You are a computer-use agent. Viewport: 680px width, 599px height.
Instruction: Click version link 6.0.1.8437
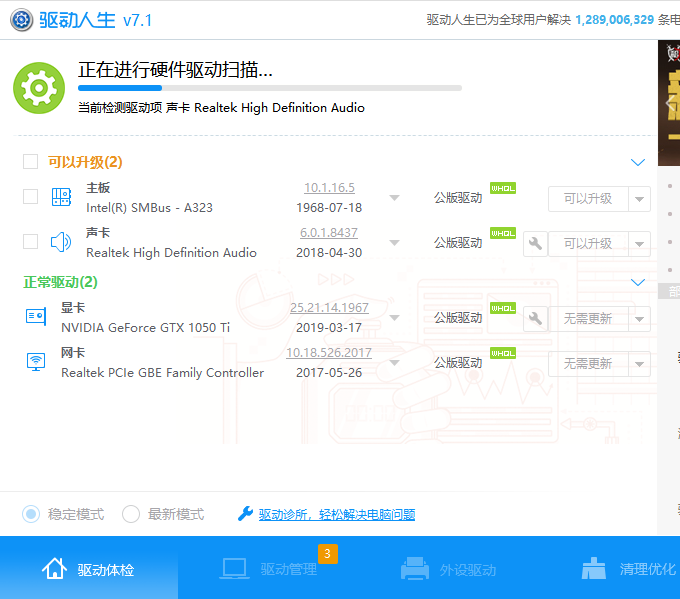click(x=329, y=233)
